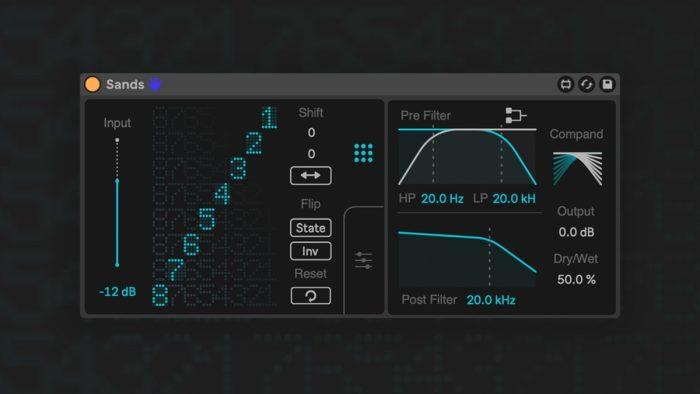This screenshot has width=700, height=394.
Task: Click the Pre Filter curve display
Action: [x=467, y=157]
